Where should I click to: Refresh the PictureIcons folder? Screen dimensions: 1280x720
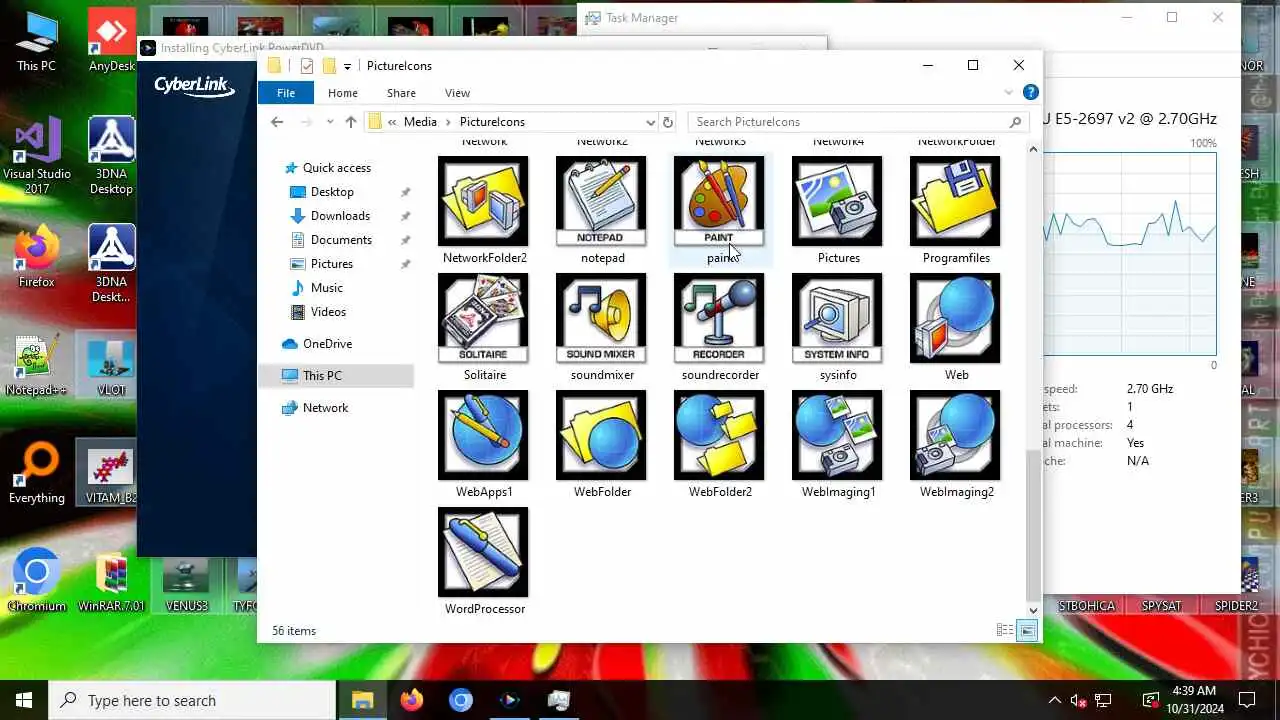click(669, 122)
